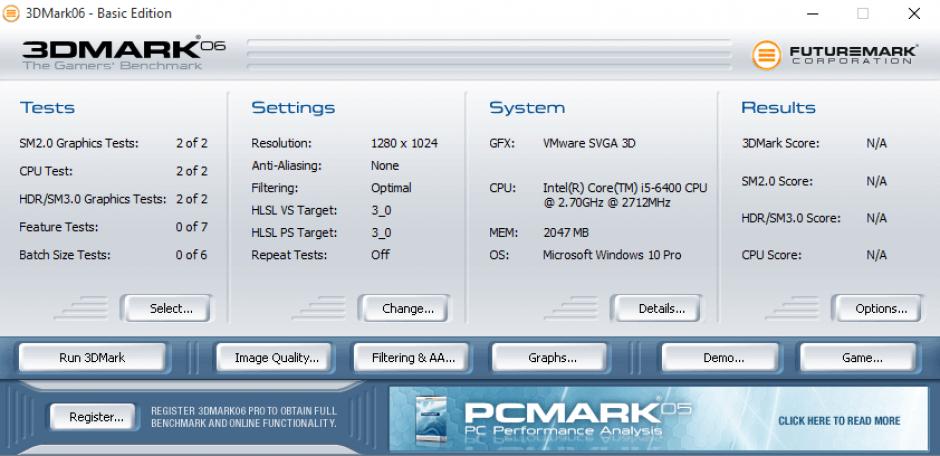Click the 3DMark06 Gamers' Benchmark logo
The height and width of the screenshot is (456, 940).
[x=123, y=53]
